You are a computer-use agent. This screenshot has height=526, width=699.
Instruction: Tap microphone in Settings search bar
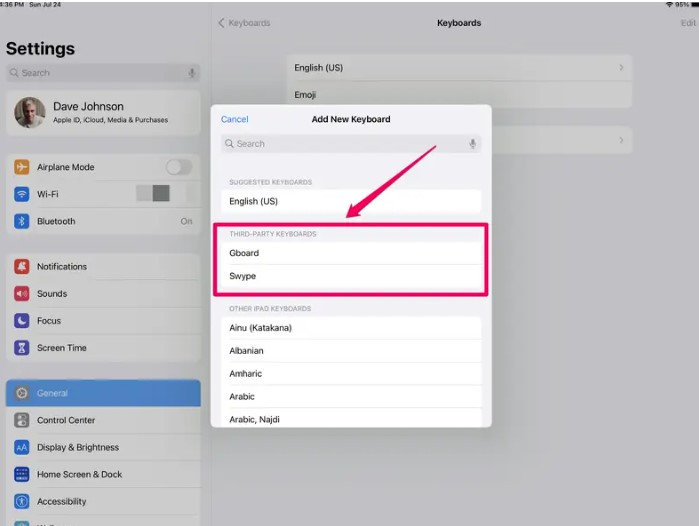(192, 73)
